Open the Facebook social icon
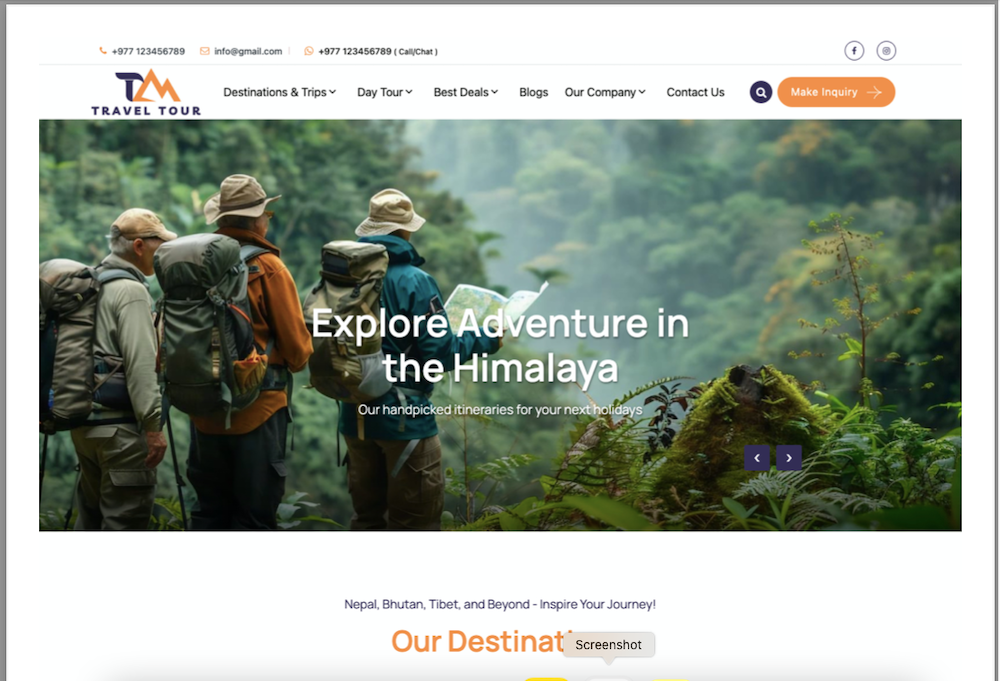This screenshot has height=681, width=1000. click(854, 50)
